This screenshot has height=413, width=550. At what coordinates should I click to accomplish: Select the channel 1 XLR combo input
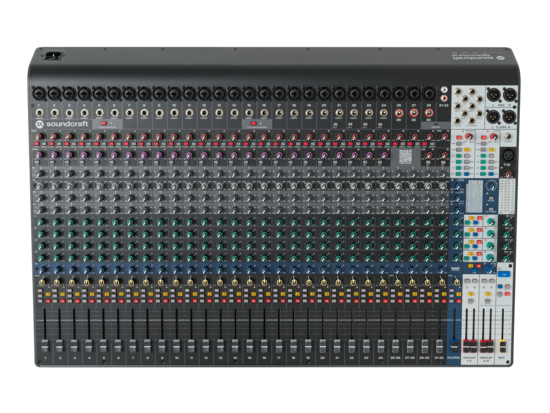tap(39, 94)
